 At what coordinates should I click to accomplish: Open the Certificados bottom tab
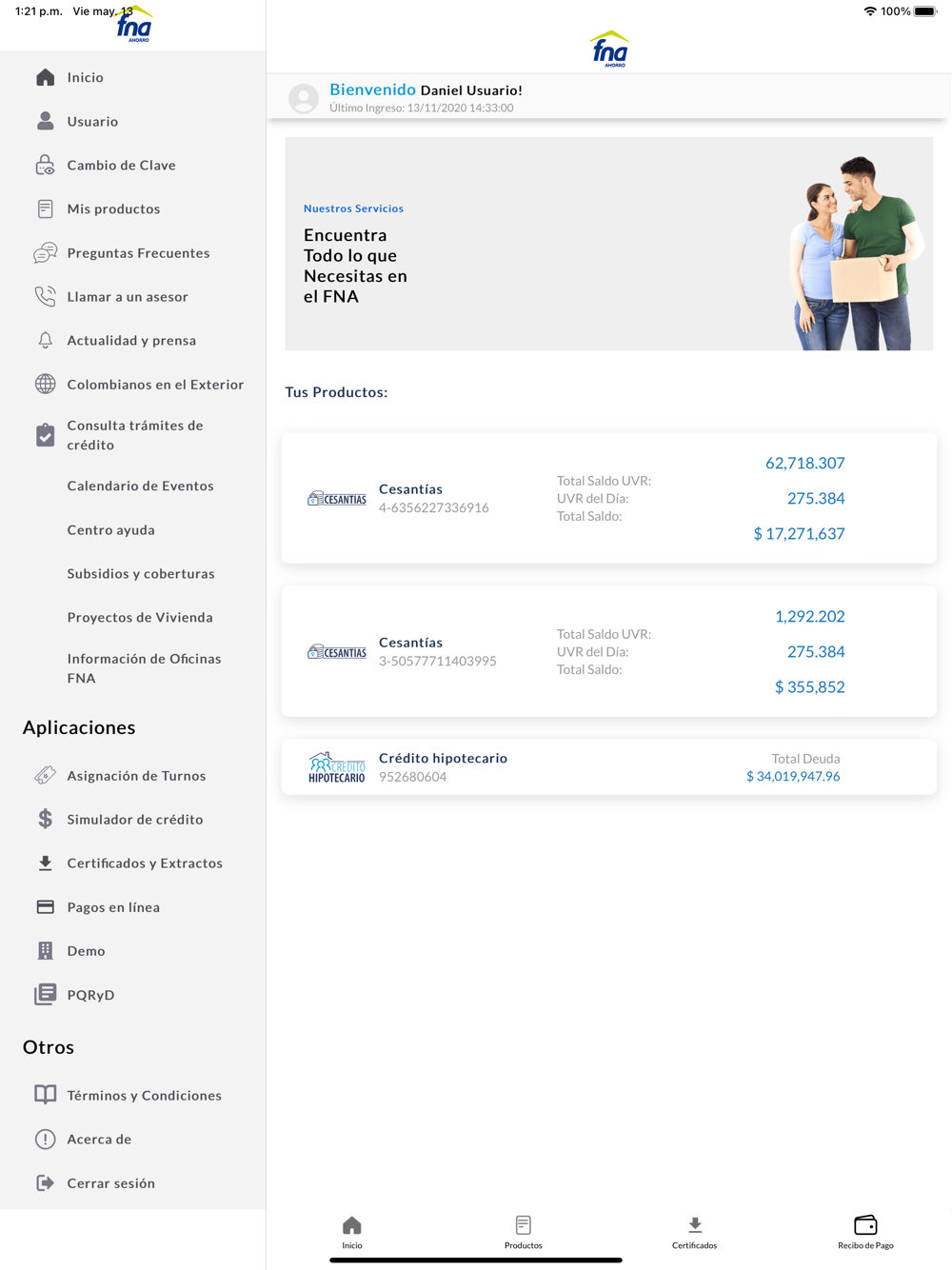[x=694, y=1232]
